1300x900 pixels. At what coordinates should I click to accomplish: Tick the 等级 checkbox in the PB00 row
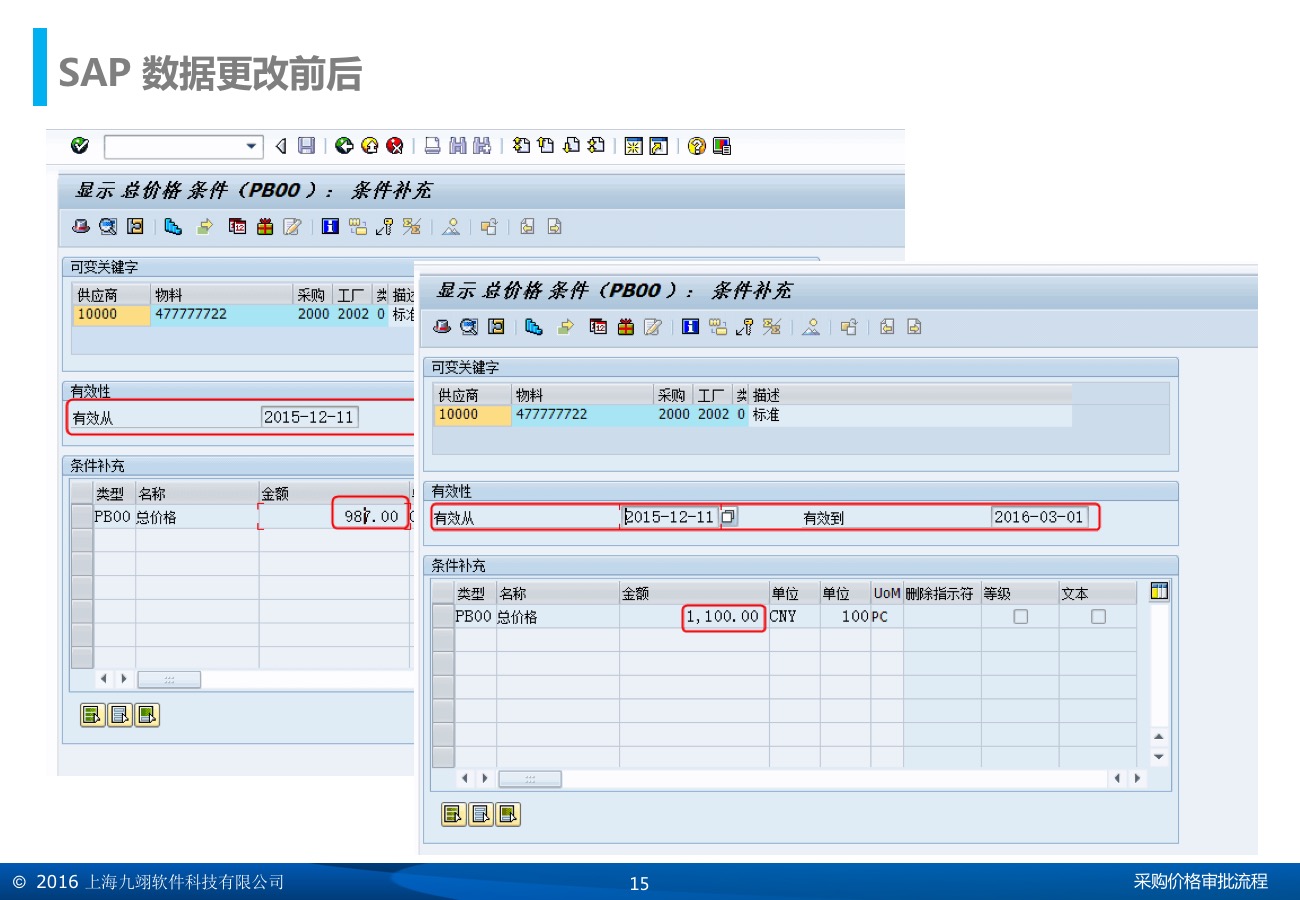click(x=1020, y=617)
